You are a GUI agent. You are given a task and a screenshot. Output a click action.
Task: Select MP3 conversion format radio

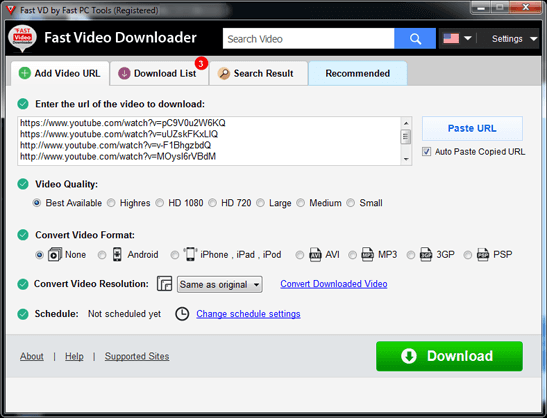click(x=352, y=255)
